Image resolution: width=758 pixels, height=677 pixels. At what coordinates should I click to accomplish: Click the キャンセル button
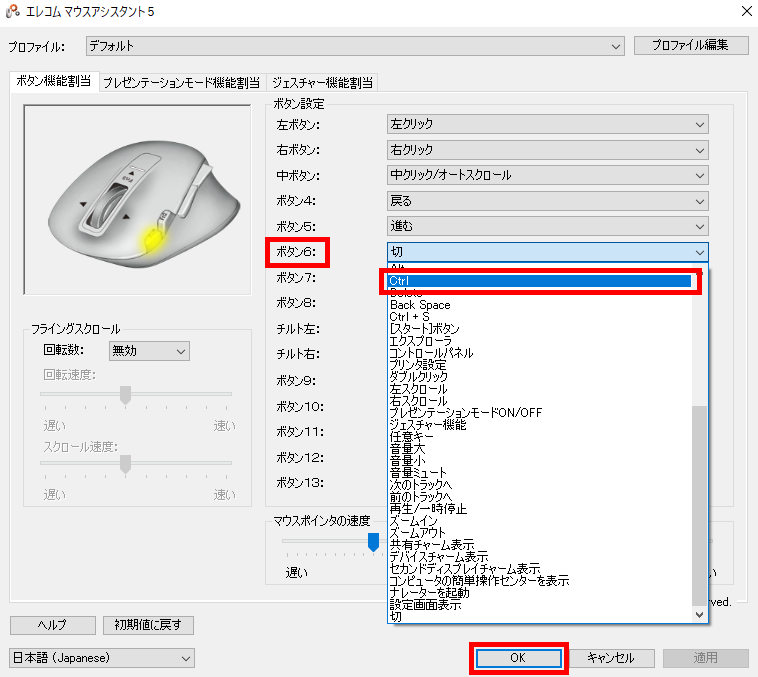click(611, 658)
